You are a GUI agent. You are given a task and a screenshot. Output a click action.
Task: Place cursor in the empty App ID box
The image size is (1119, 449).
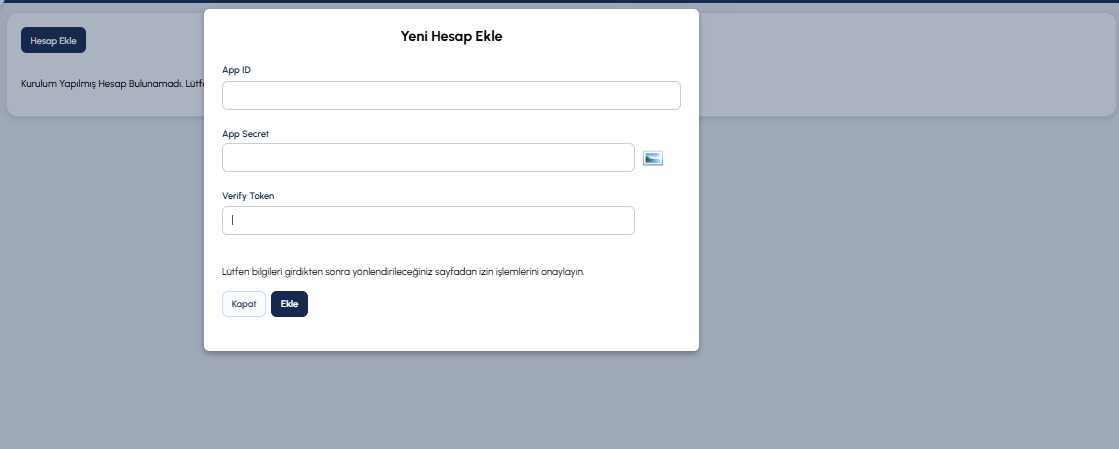pyautogui.click(x=451, y=95)
